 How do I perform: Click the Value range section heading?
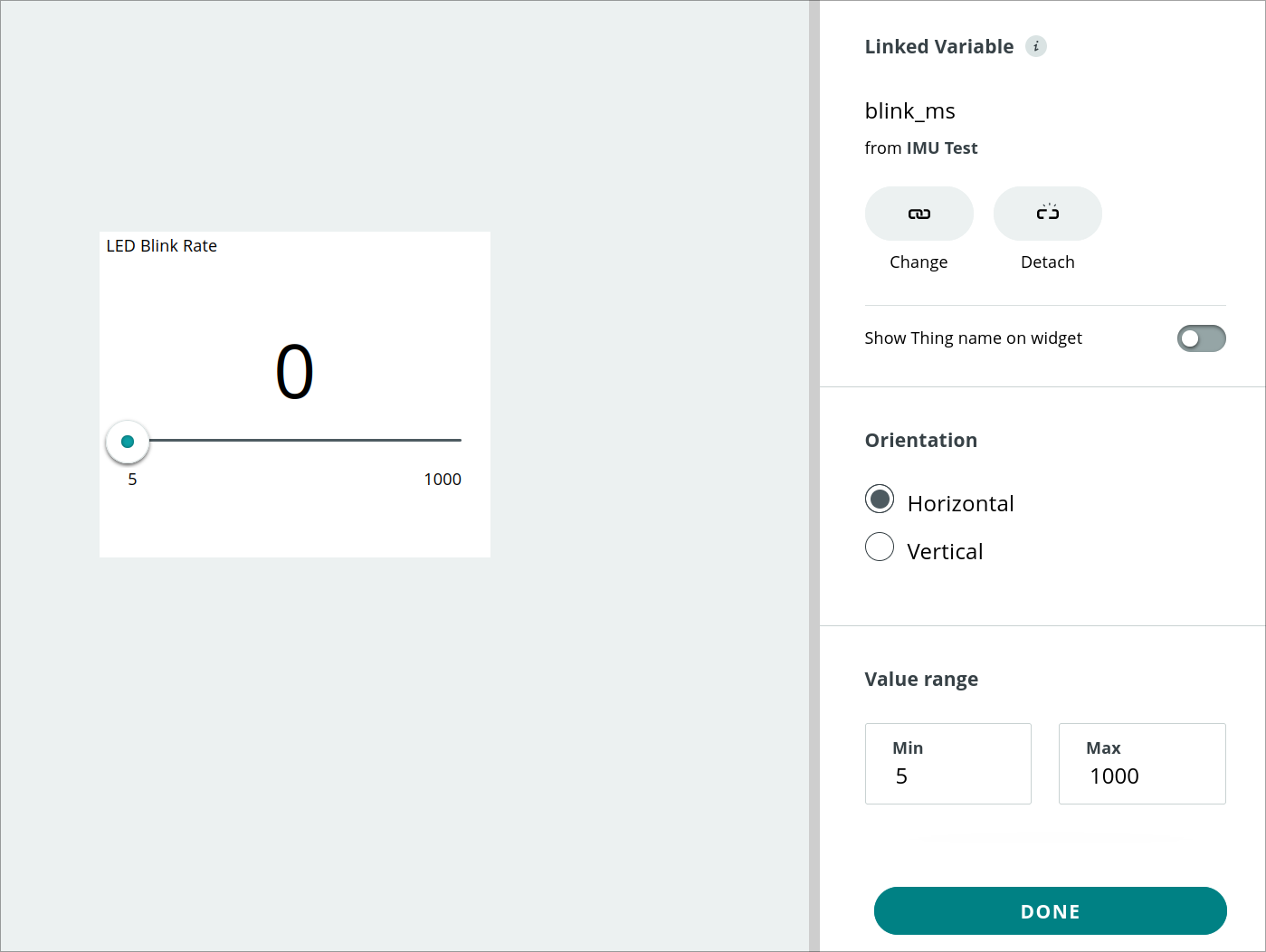click(921, 679)
